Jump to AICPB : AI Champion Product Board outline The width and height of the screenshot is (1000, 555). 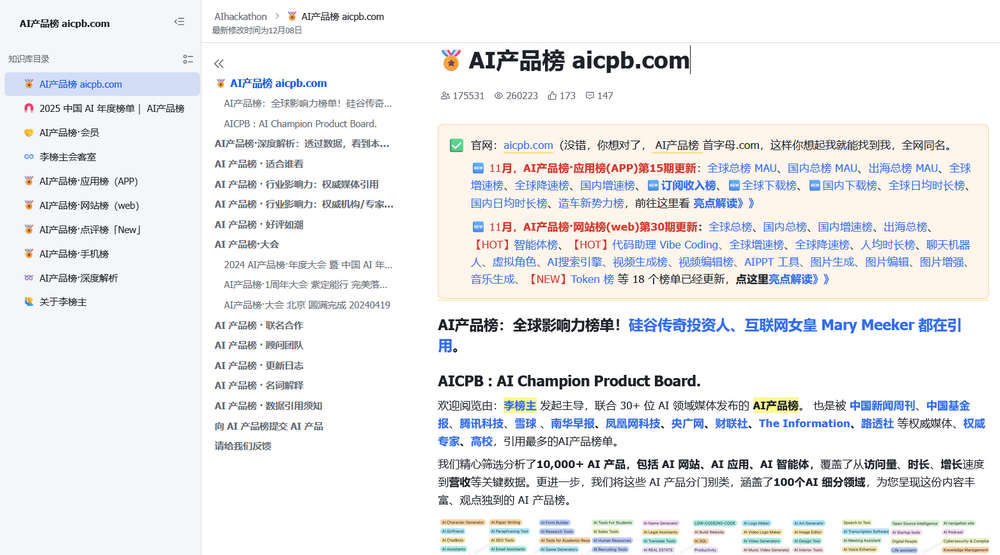300,124
